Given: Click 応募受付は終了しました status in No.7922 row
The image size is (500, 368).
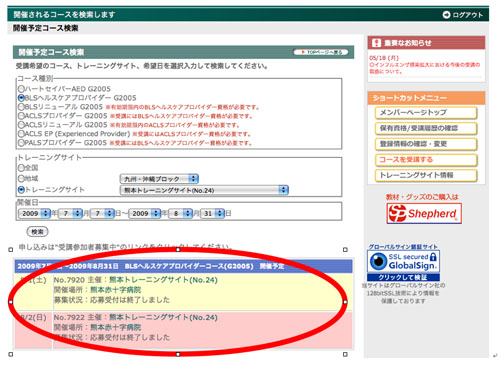Looking at the screenshot, I should coord(130,338).
